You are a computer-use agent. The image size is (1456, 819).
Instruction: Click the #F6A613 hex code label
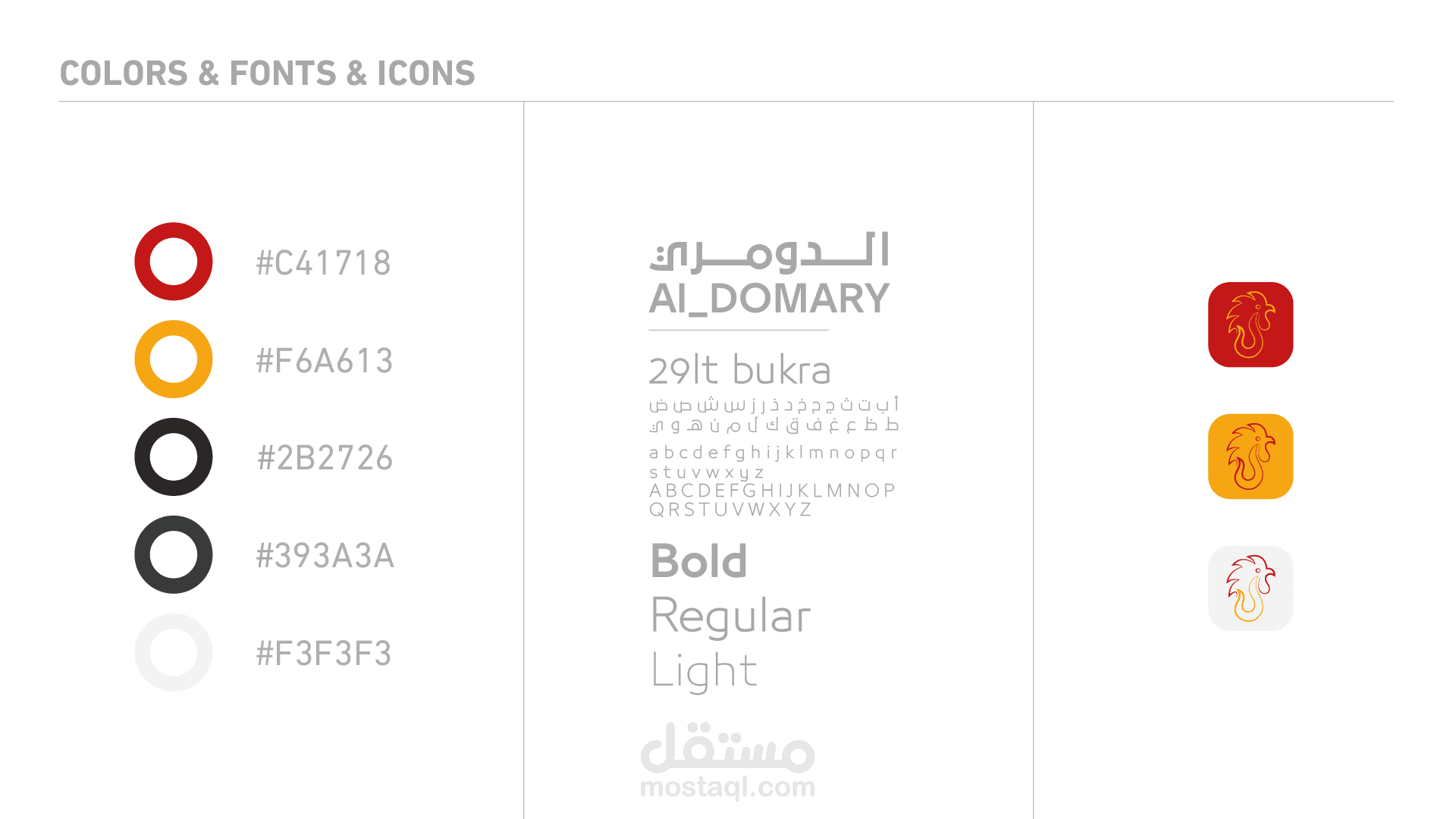[x=325, y=361]
